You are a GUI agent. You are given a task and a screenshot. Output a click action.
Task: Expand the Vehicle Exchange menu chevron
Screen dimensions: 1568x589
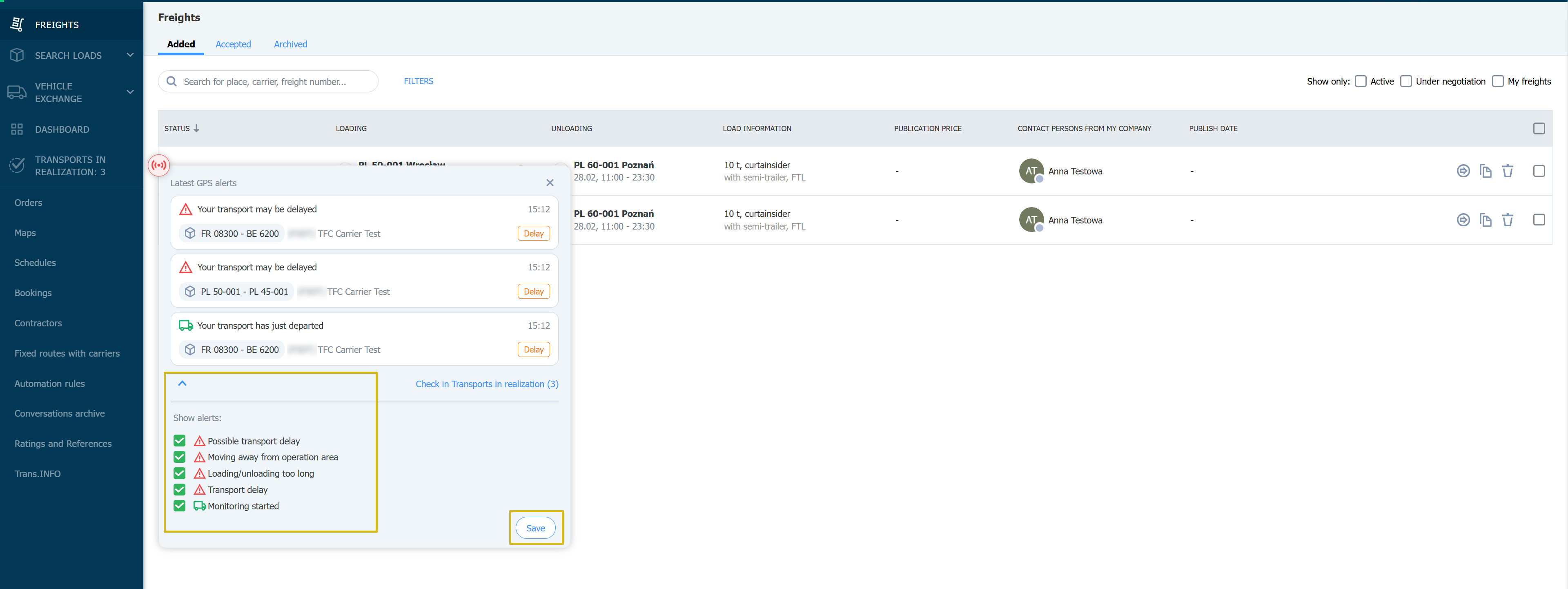tap(130, 92)
